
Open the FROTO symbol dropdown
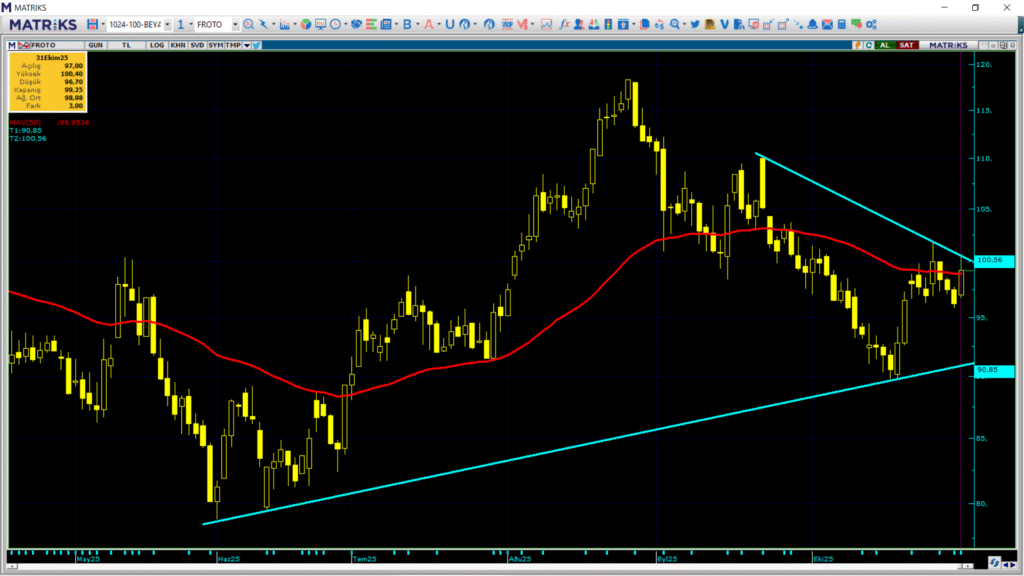coord(235,24)
